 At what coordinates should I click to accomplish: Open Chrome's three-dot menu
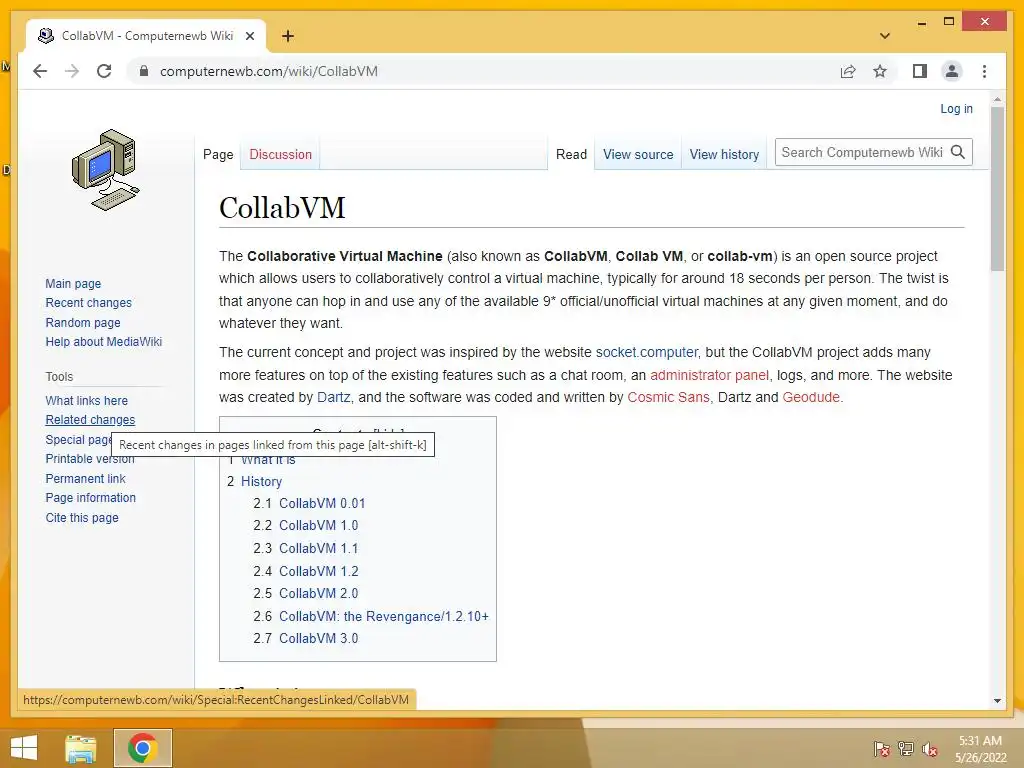point(984,71)
